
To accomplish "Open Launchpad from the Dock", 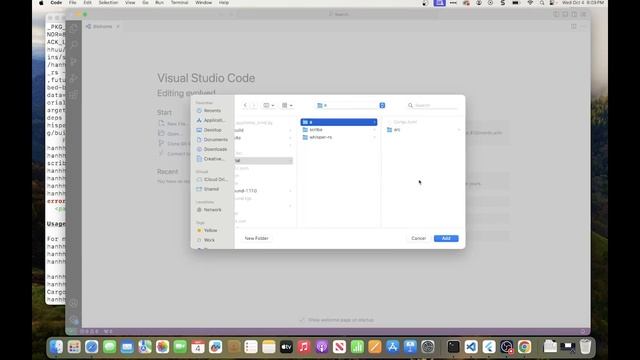I will (74, 347).
